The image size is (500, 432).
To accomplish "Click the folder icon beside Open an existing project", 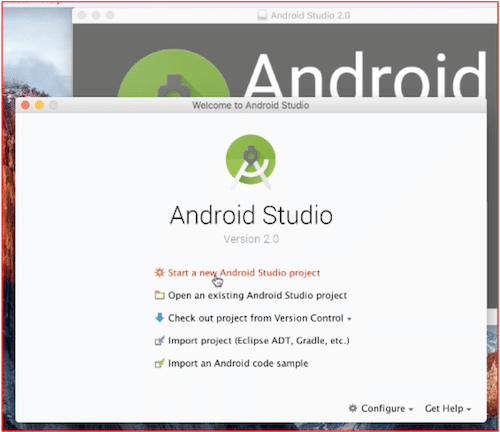I will 160,295.
